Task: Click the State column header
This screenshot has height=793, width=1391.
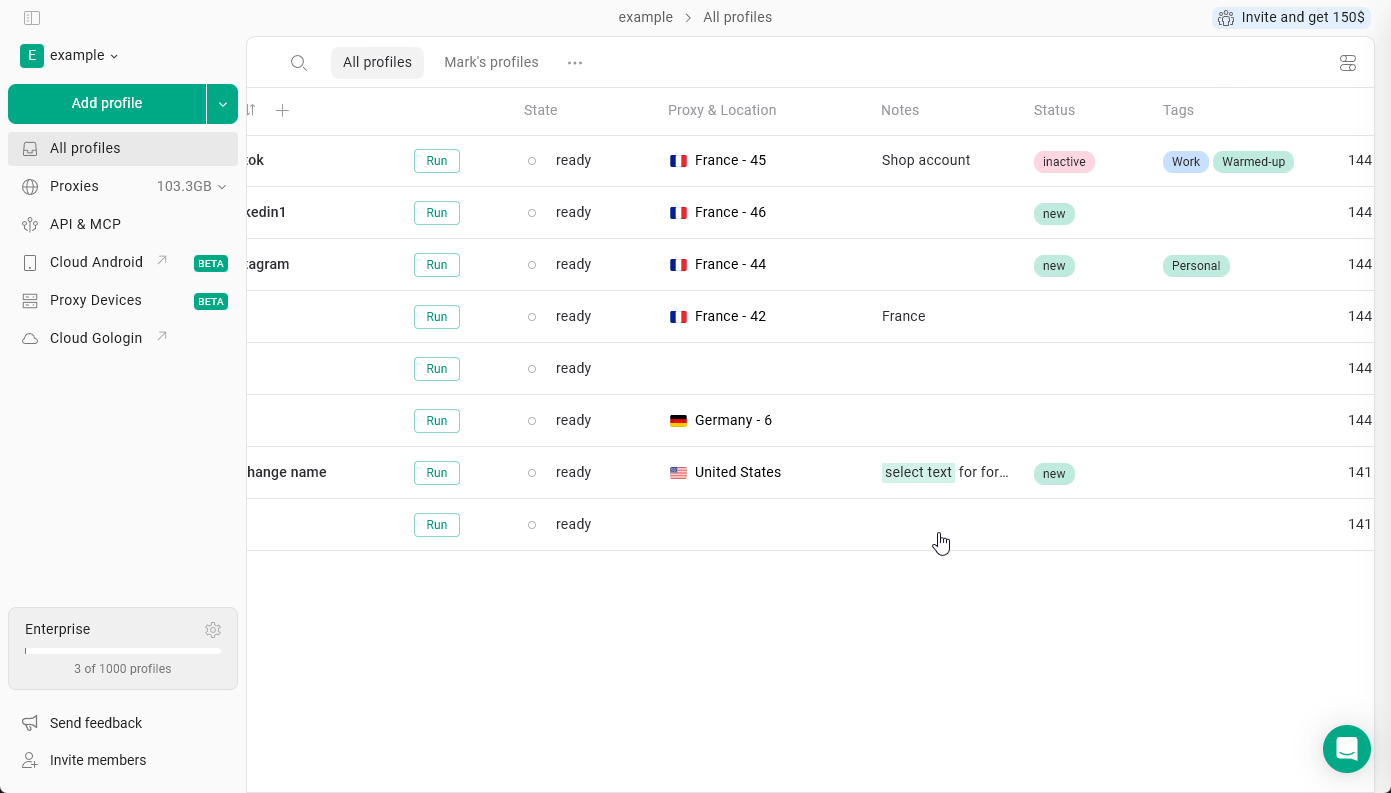Action: point(540,110)
